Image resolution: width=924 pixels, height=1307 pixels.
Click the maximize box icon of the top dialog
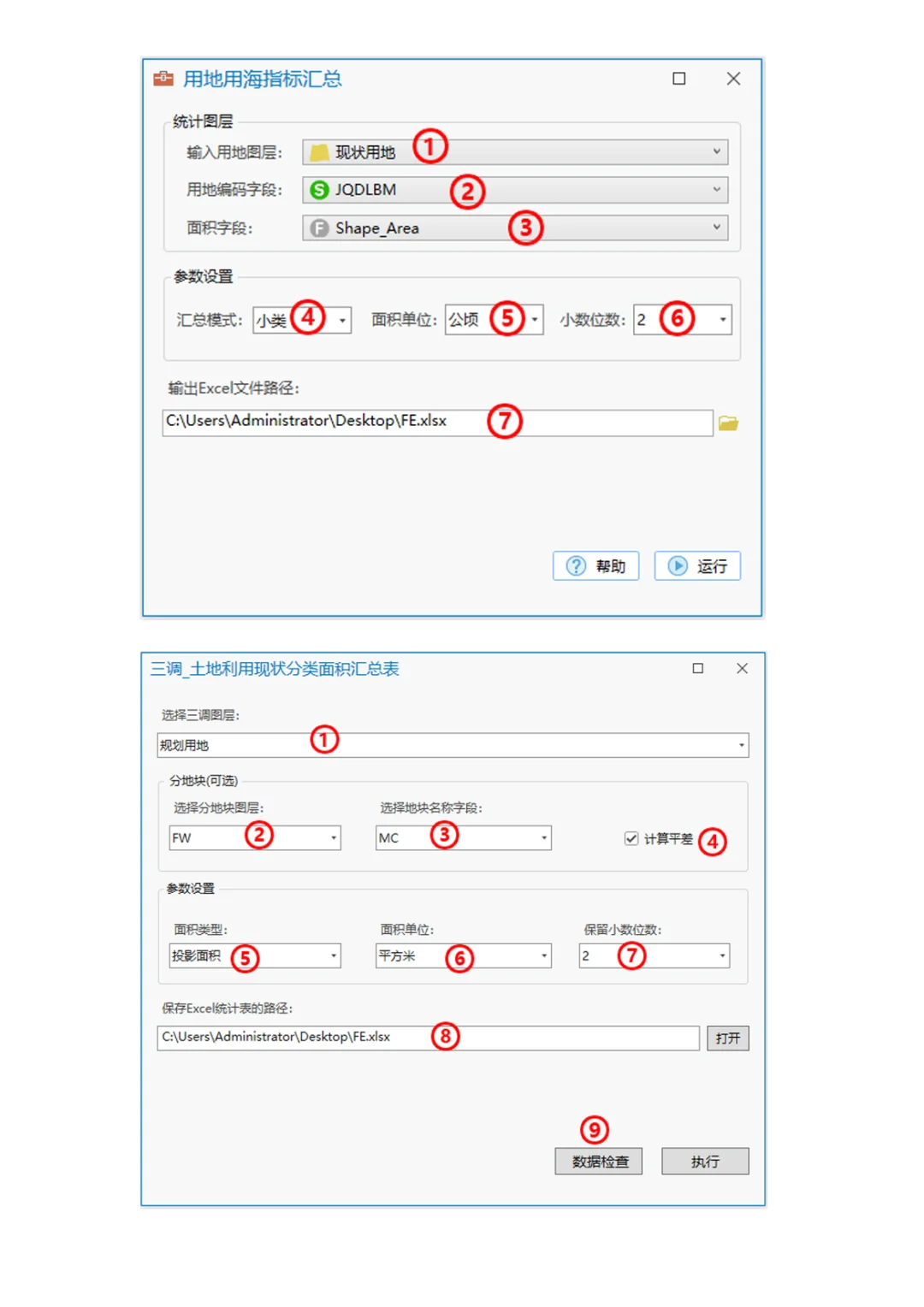(678, 78)
